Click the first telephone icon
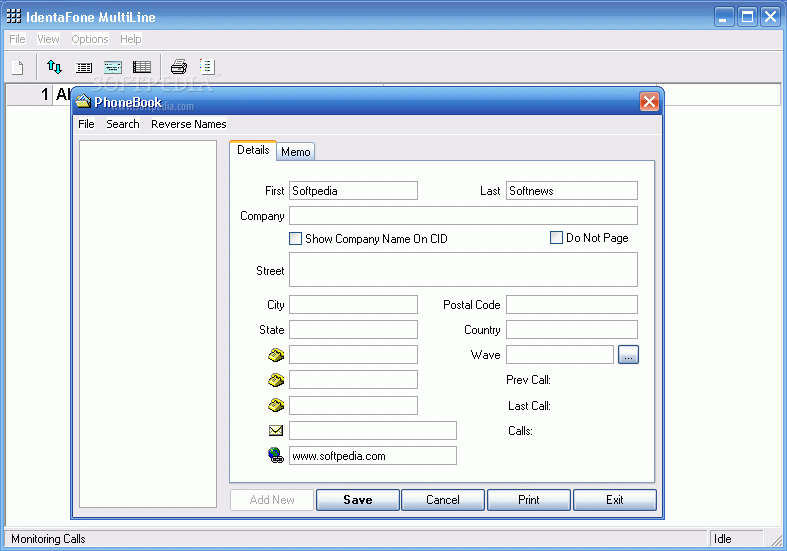The height and width of the screenshot is (551, 787). 276,355
